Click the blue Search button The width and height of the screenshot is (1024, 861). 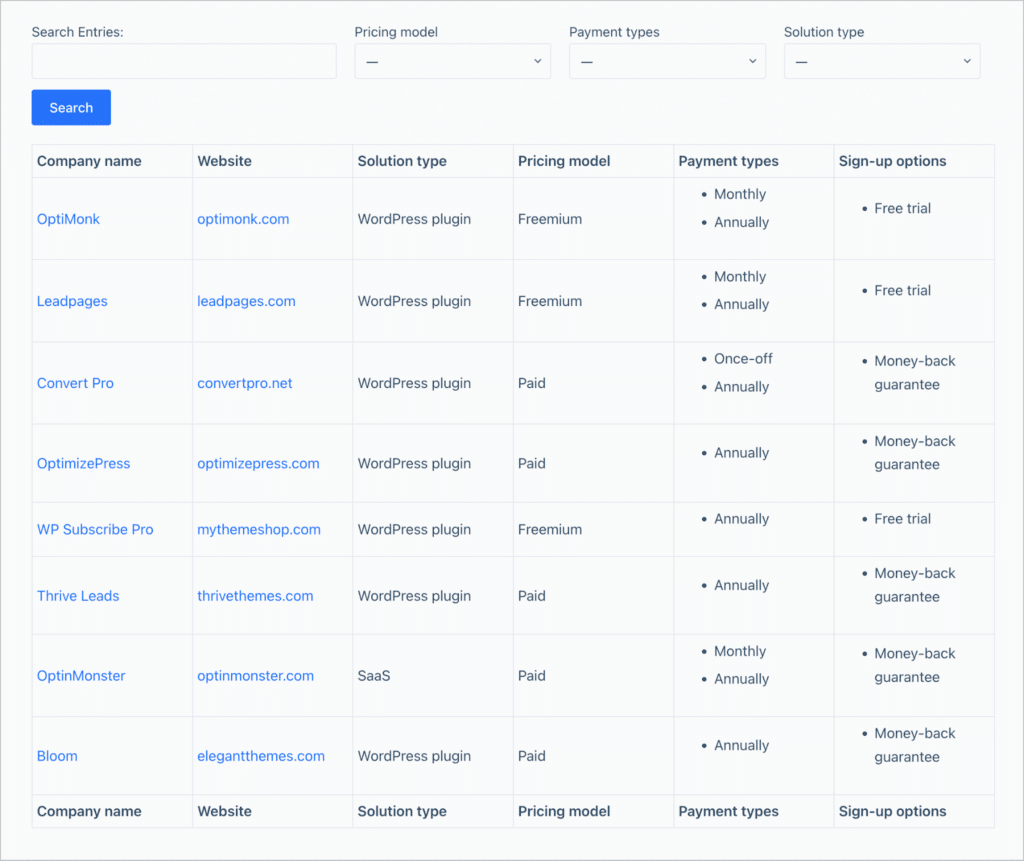(x=71, y=108)
